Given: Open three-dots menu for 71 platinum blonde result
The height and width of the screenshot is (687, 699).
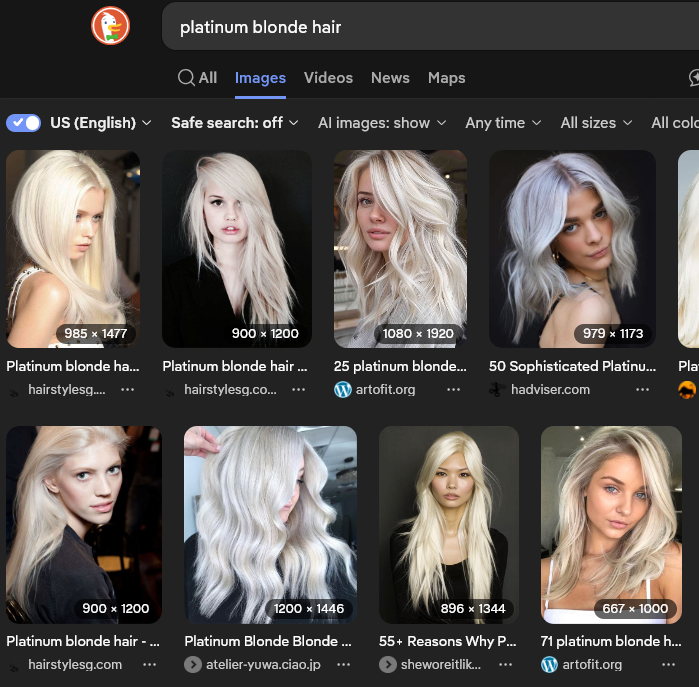Looking at the screenshot, I should (668, 665).
